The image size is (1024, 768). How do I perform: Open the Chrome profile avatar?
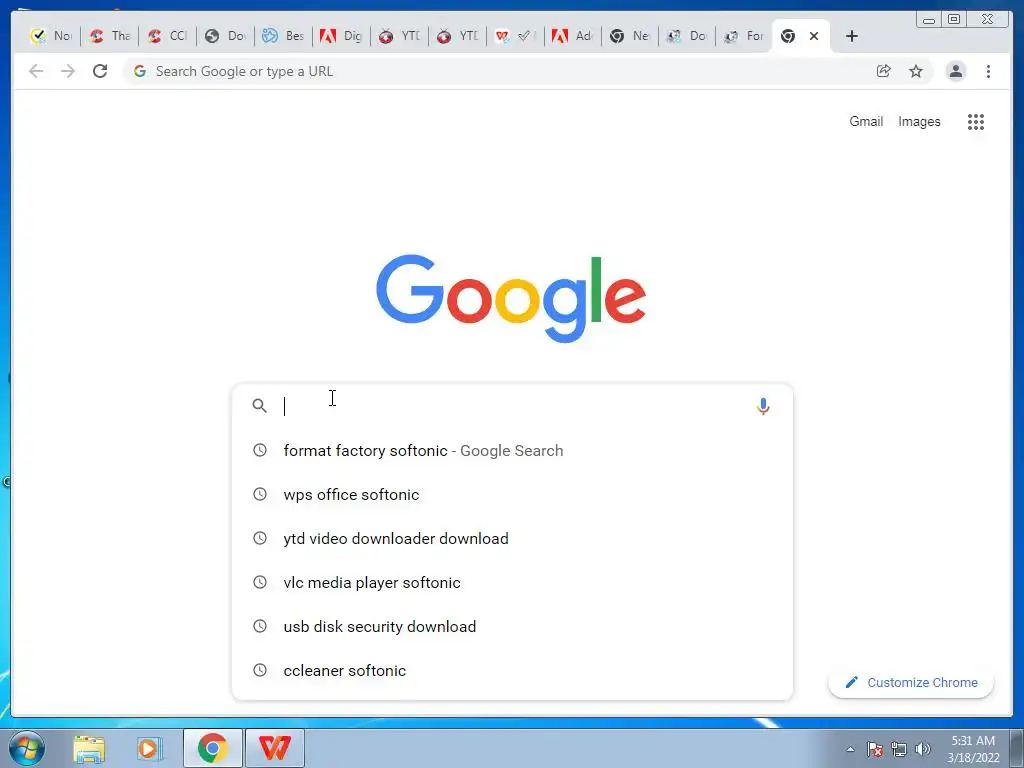(x=955, y=71)
